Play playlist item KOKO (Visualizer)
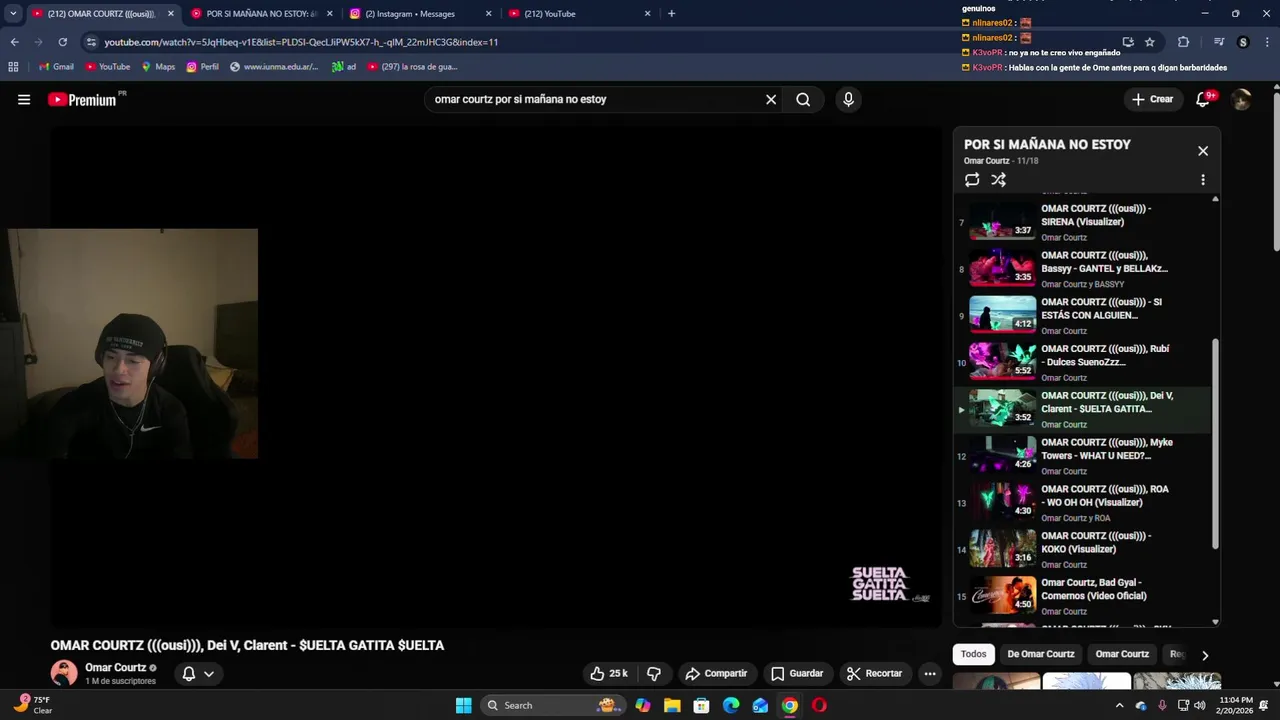The width and height of the screenshot is (1280, 720). 1084,549
